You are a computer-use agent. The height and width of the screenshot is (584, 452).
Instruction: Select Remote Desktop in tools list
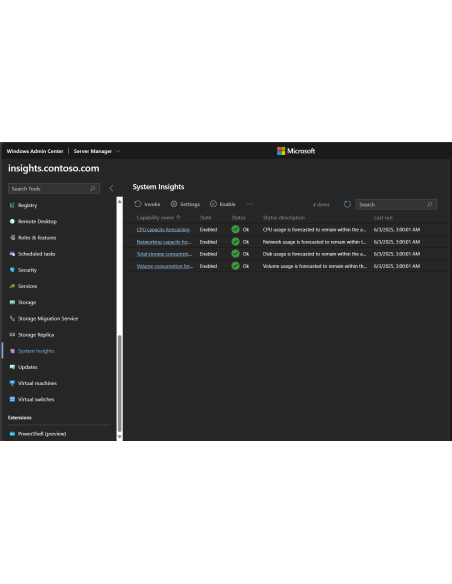click(x=37, y=221)
